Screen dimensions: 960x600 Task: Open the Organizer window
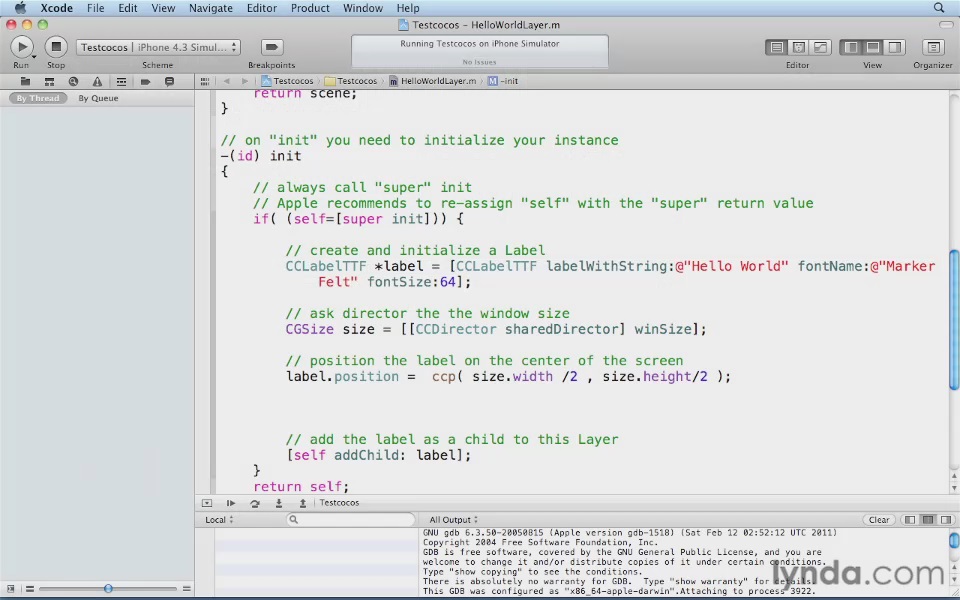(933, 47)
